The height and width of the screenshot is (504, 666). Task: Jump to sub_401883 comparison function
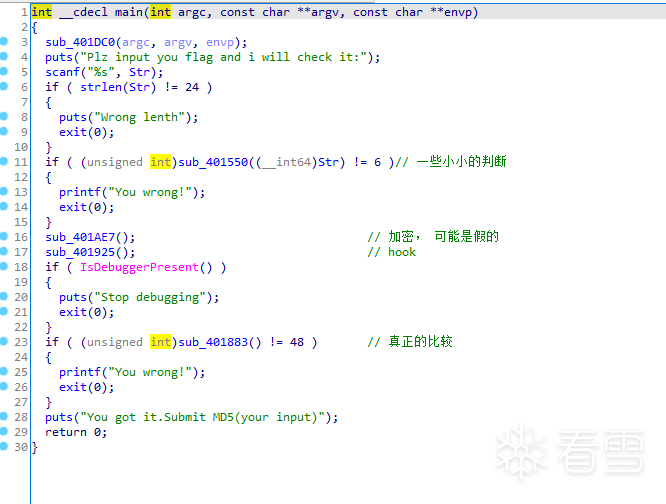(213, 342)
